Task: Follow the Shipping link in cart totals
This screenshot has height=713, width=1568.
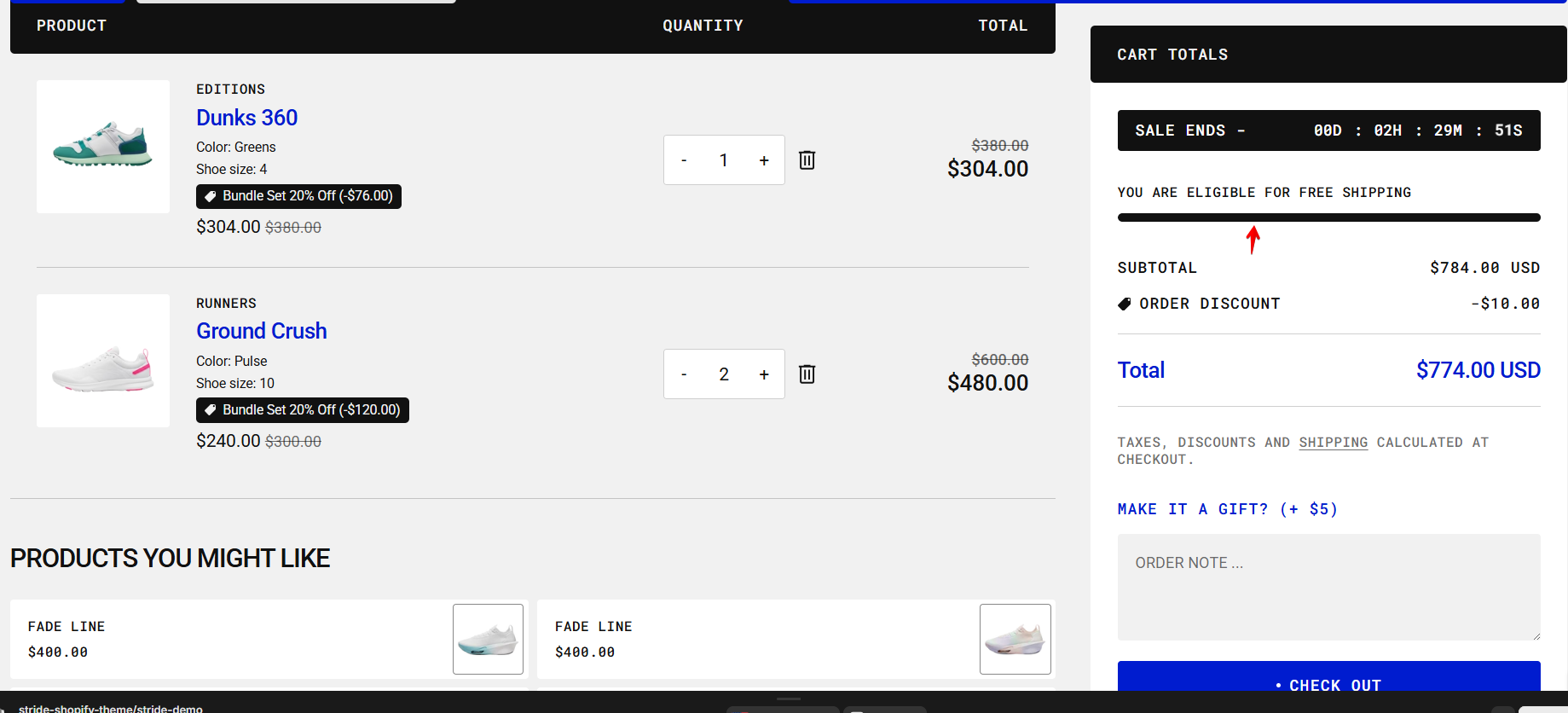Action: pyautogui.click(x=1333, y=443)
